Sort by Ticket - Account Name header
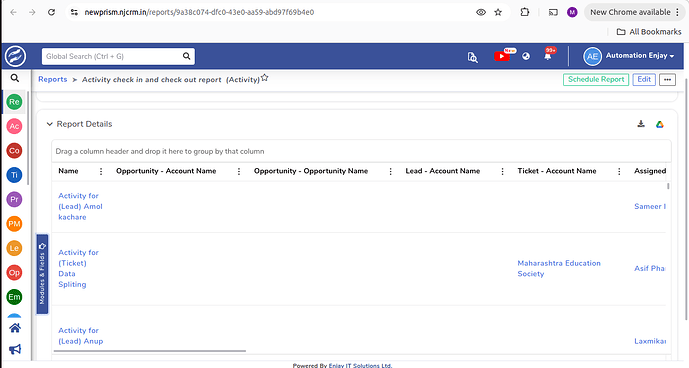Screen dimensions: 689x368 (557, 171)
